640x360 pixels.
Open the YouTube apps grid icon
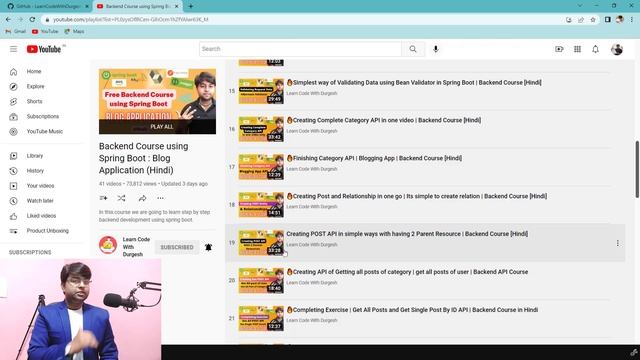click(577, 49)
